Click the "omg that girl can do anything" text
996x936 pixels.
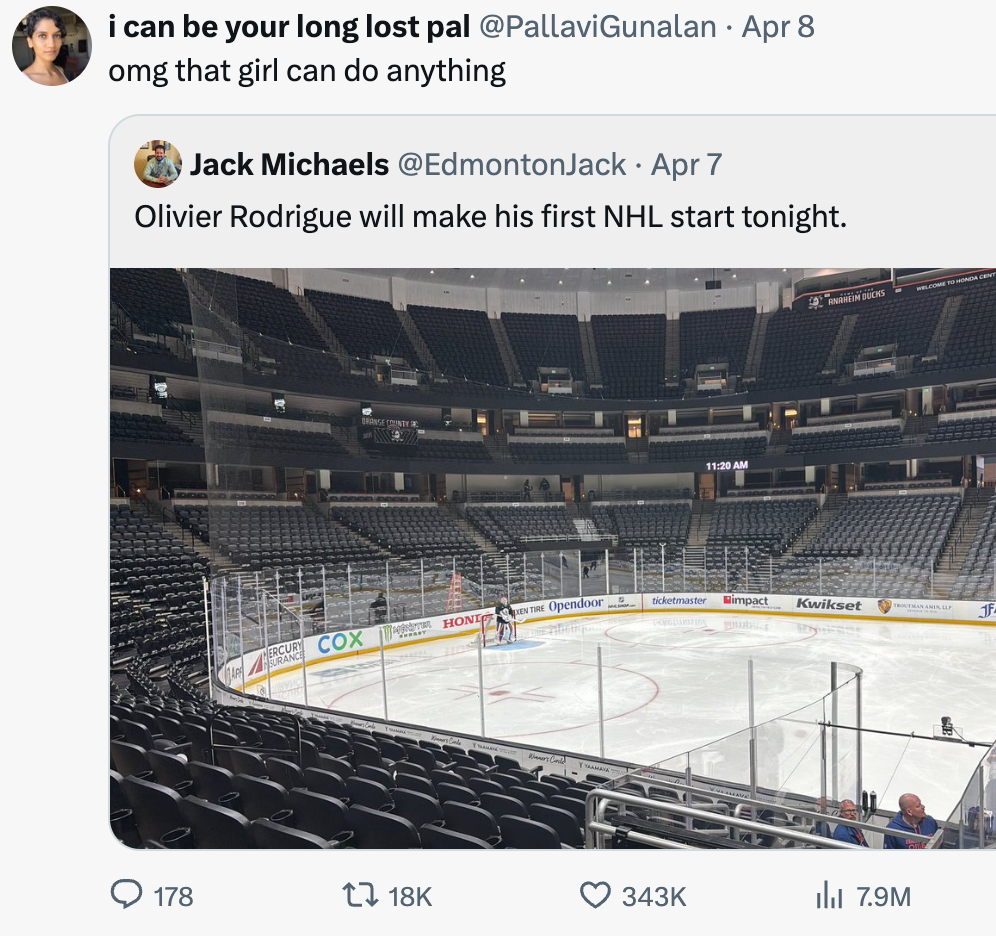tap(307, 71)
